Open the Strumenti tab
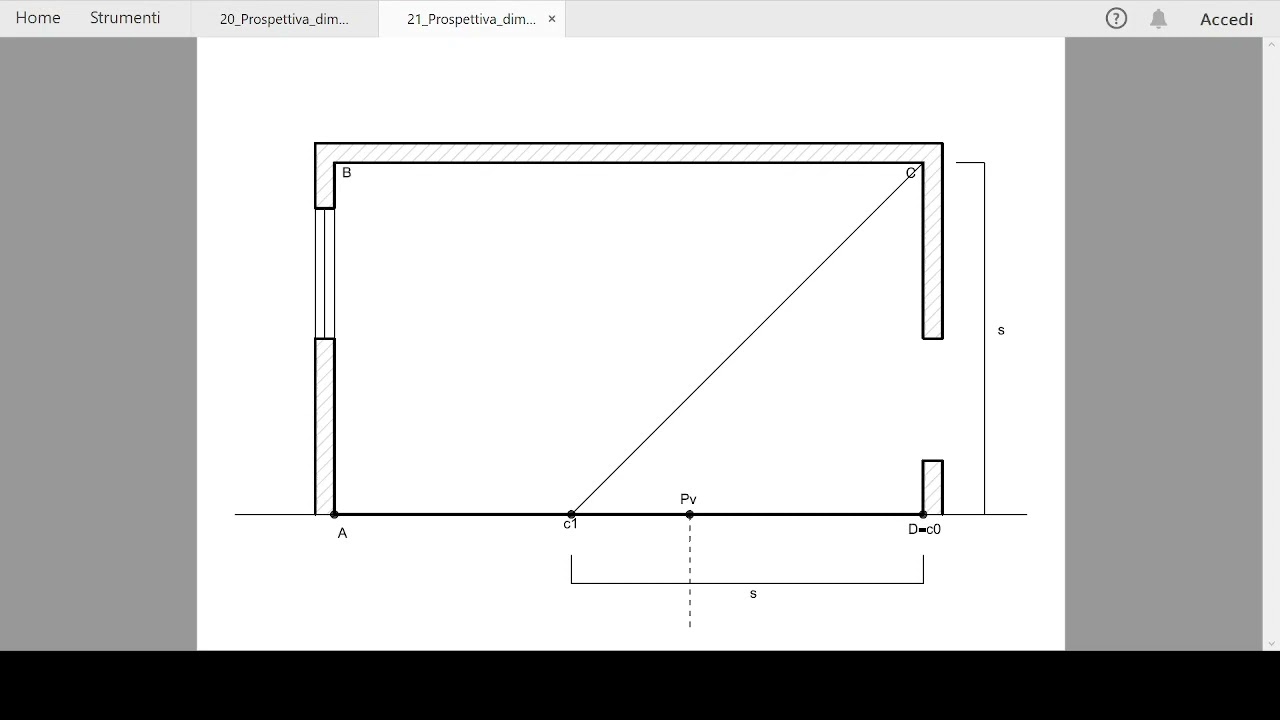 [x=125, y=18]
